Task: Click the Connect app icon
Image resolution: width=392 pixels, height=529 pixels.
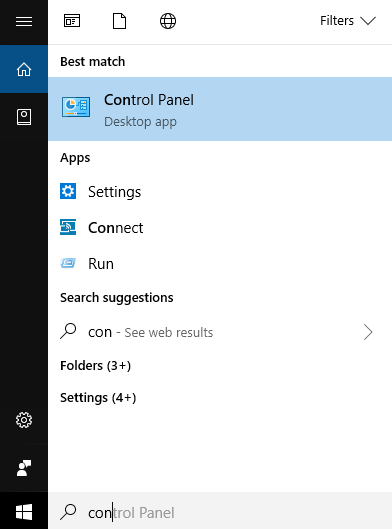Action: [x=68, y=227]
